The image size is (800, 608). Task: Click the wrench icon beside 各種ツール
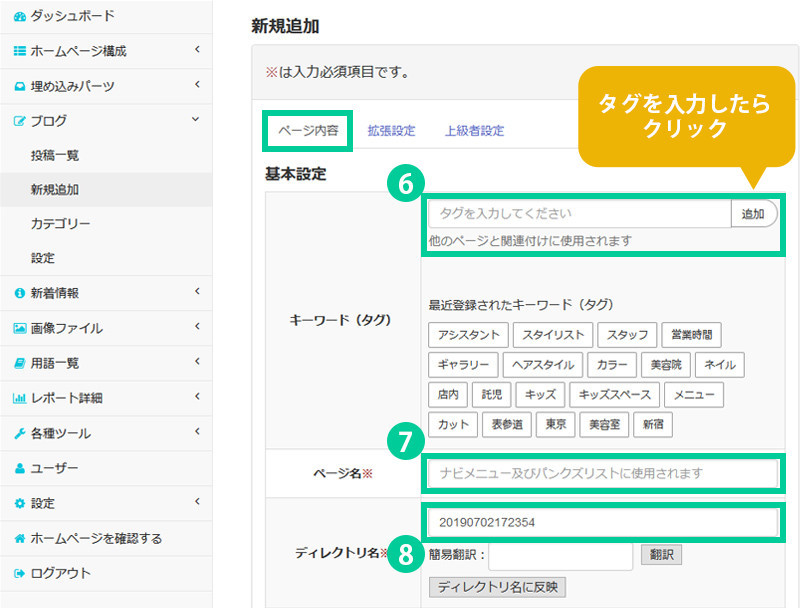point(20,433)
